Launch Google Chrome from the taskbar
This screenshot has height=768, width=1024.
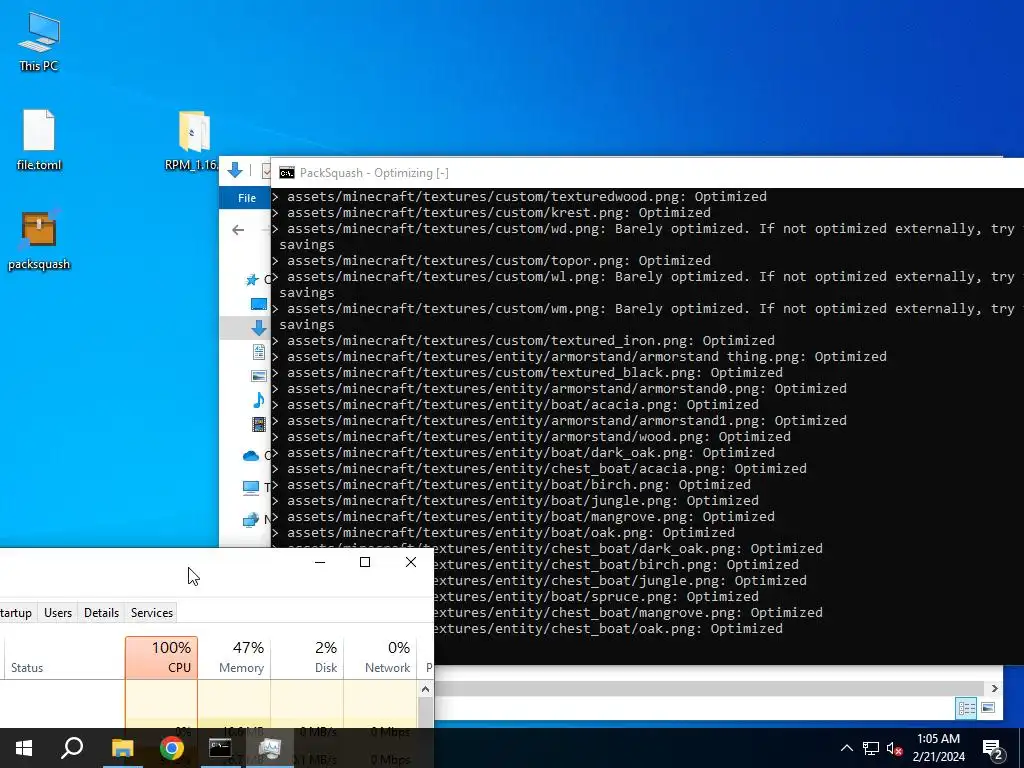tap(171, 748)
